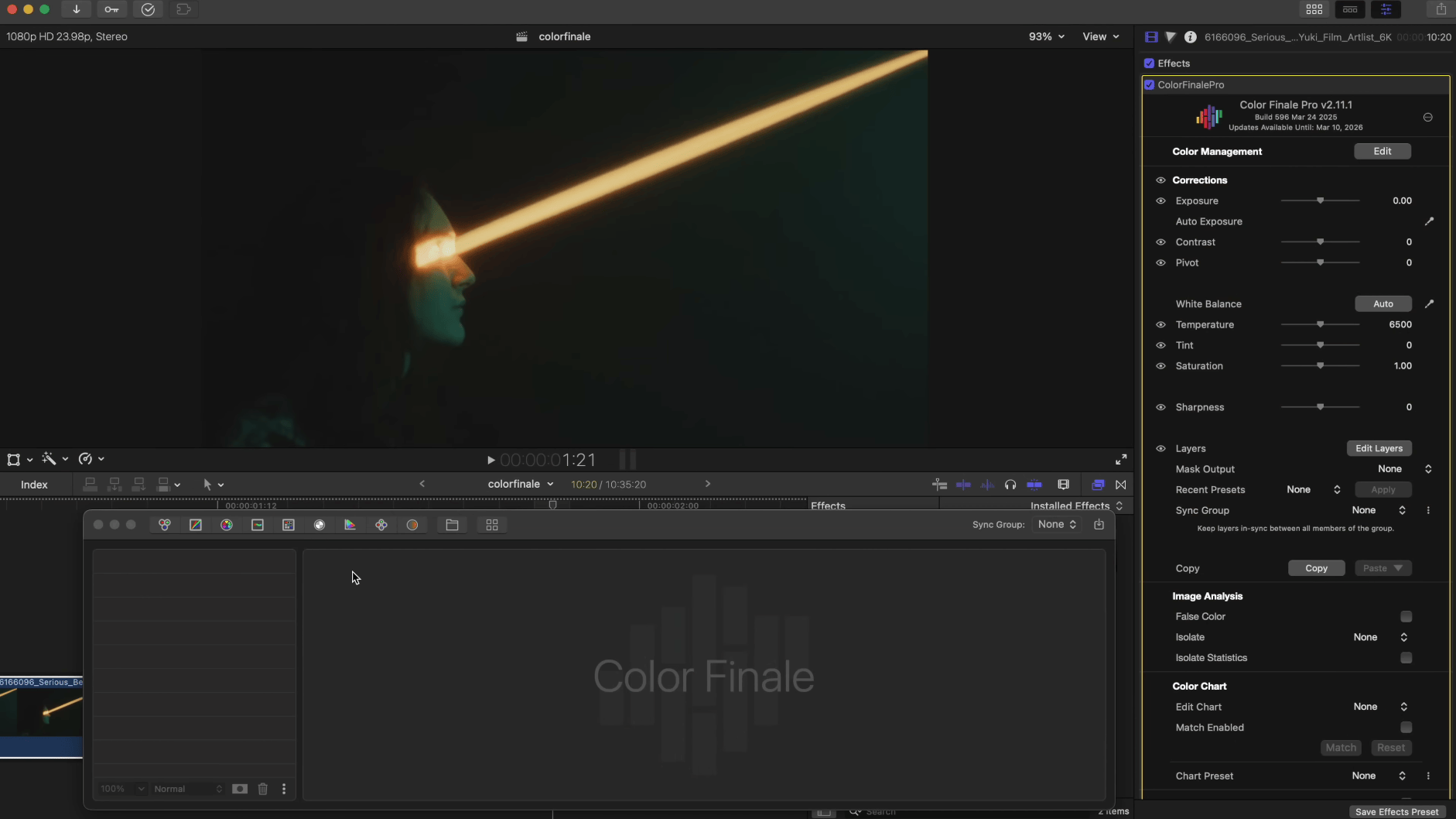
Task: Open background tasks checkmark icon
Action: click(148, 9)
